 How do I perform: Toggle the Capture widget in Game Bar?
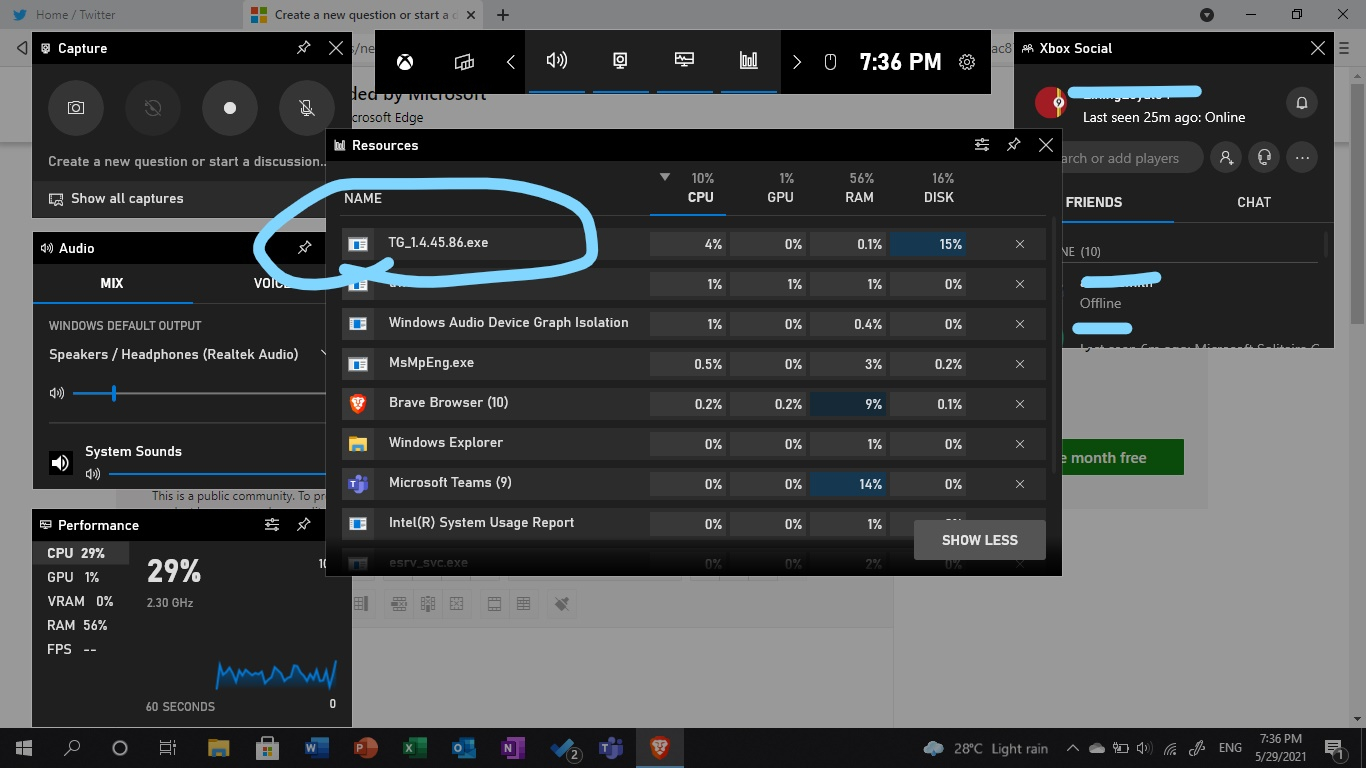(x=620, y=61)
